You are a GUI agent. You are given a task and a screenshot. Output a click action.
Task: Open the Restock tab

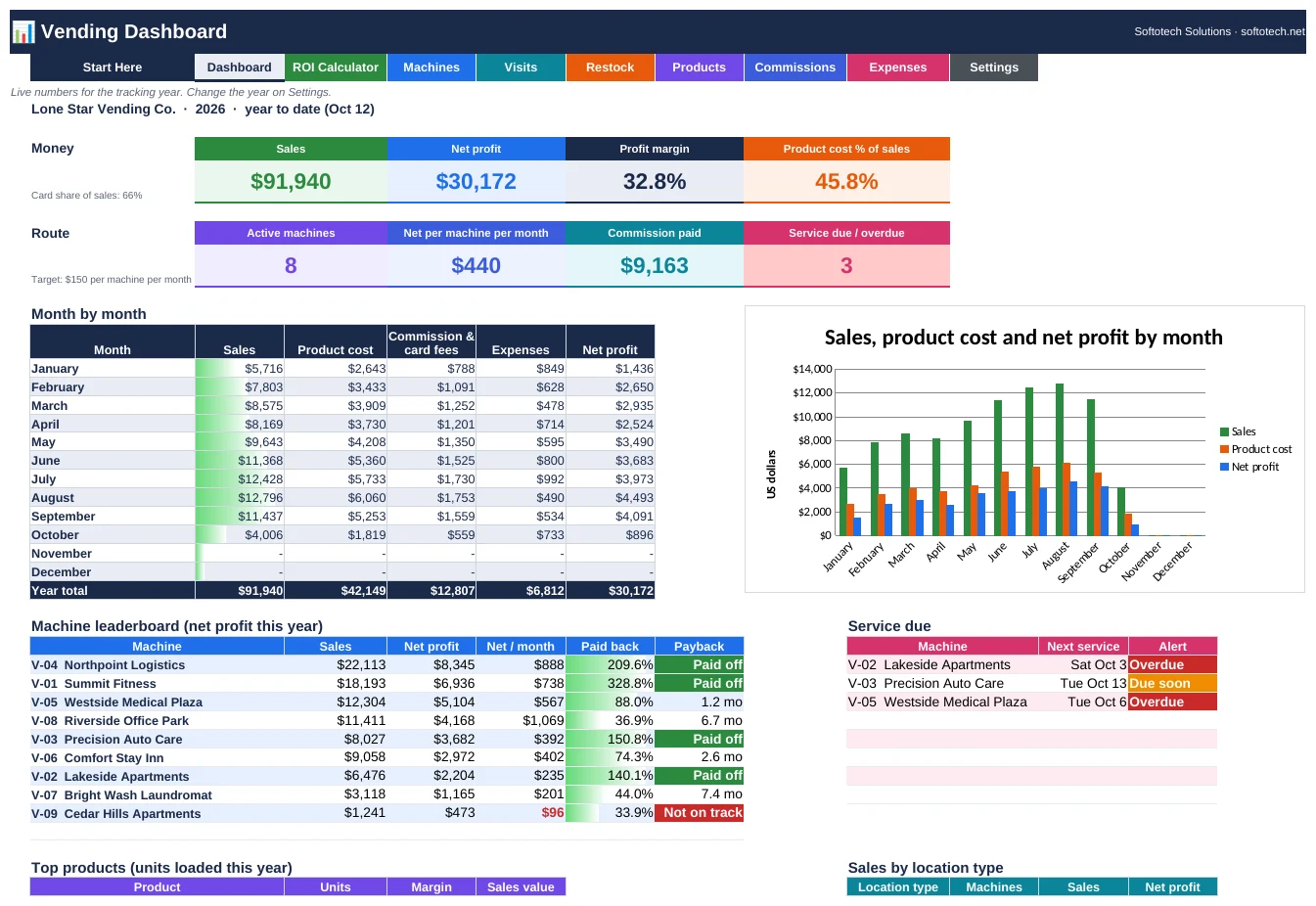611,68
